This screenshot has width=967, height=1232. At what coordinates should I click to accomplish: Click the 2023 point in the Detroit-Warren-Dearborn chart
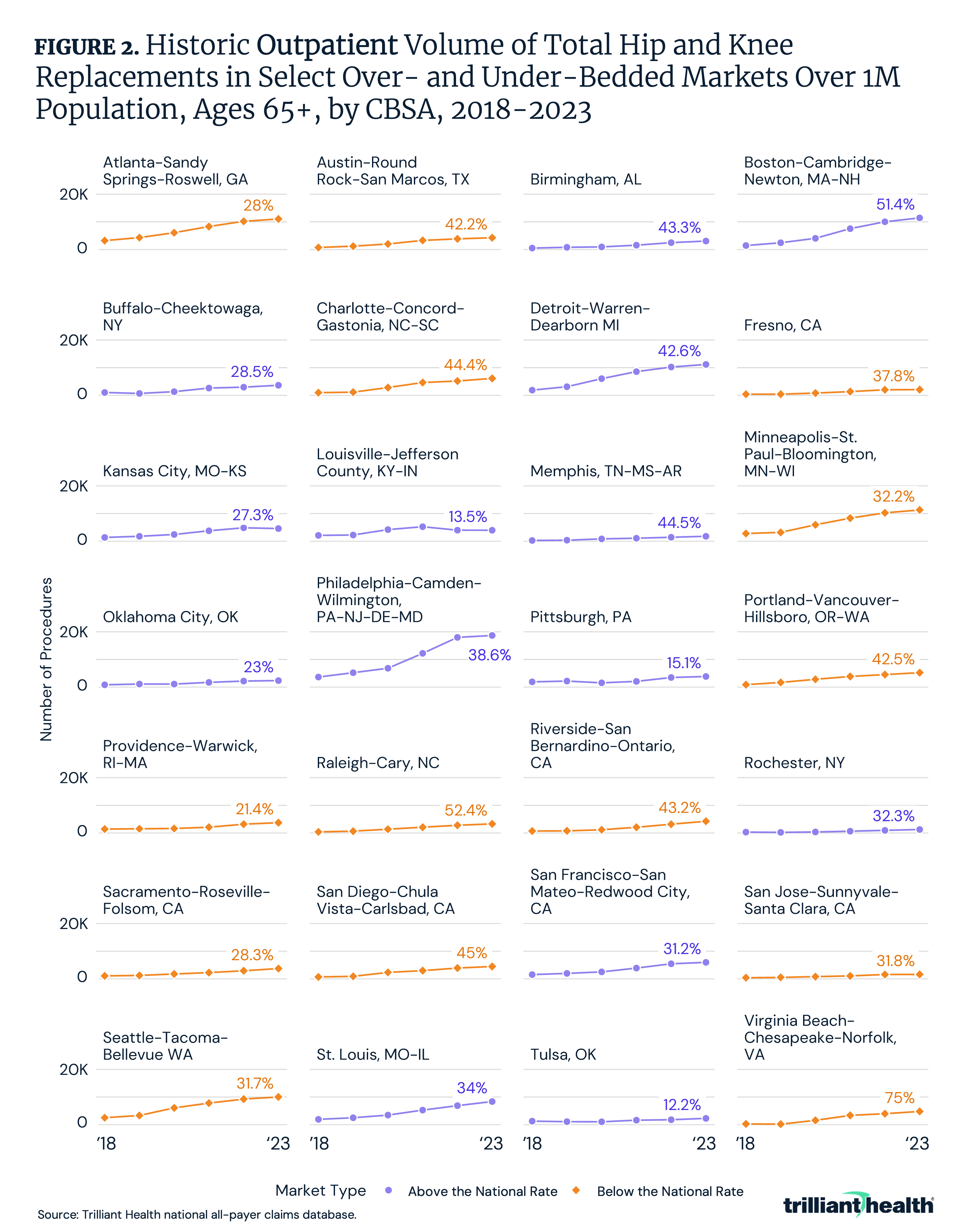tap(705, 365)
